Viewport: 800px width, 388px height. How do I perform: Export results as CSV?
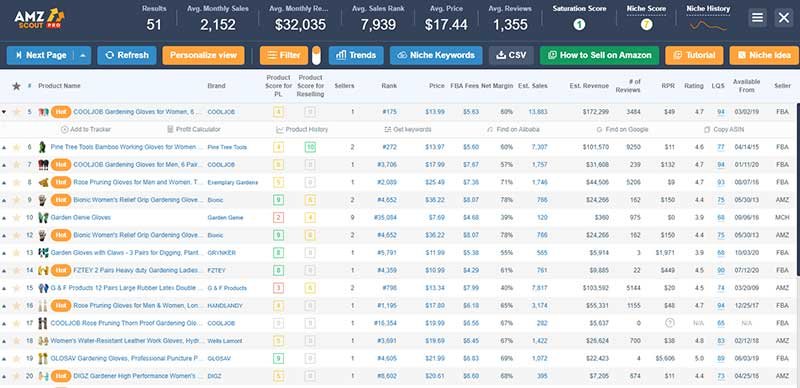(x=511, y=55)
